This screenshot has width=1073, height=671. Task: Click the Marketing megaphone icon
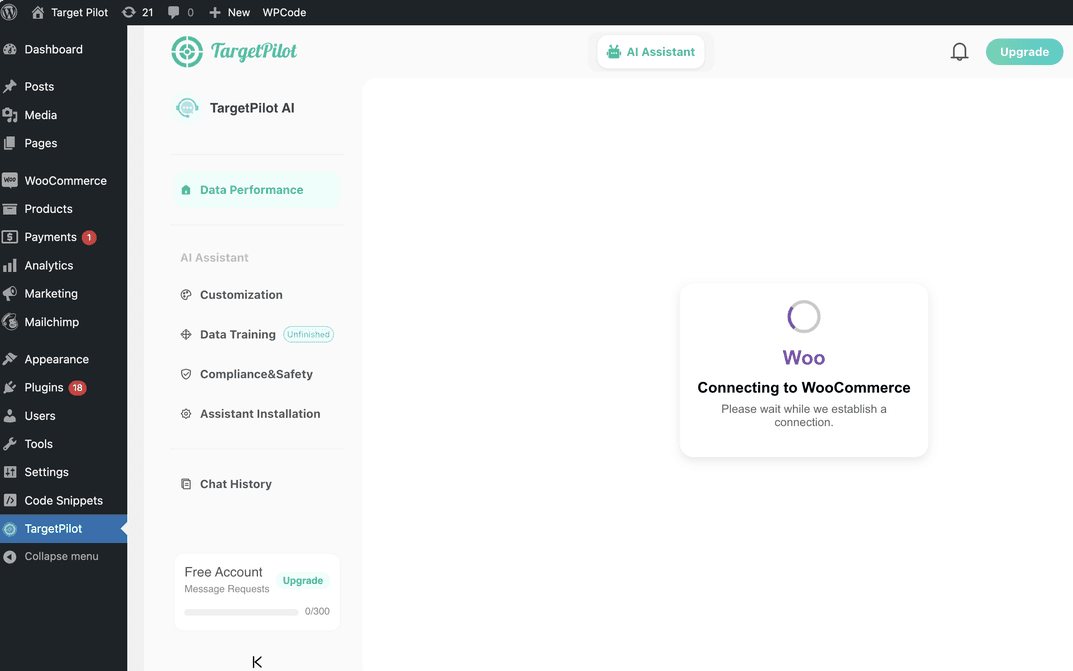coord(10,293)
